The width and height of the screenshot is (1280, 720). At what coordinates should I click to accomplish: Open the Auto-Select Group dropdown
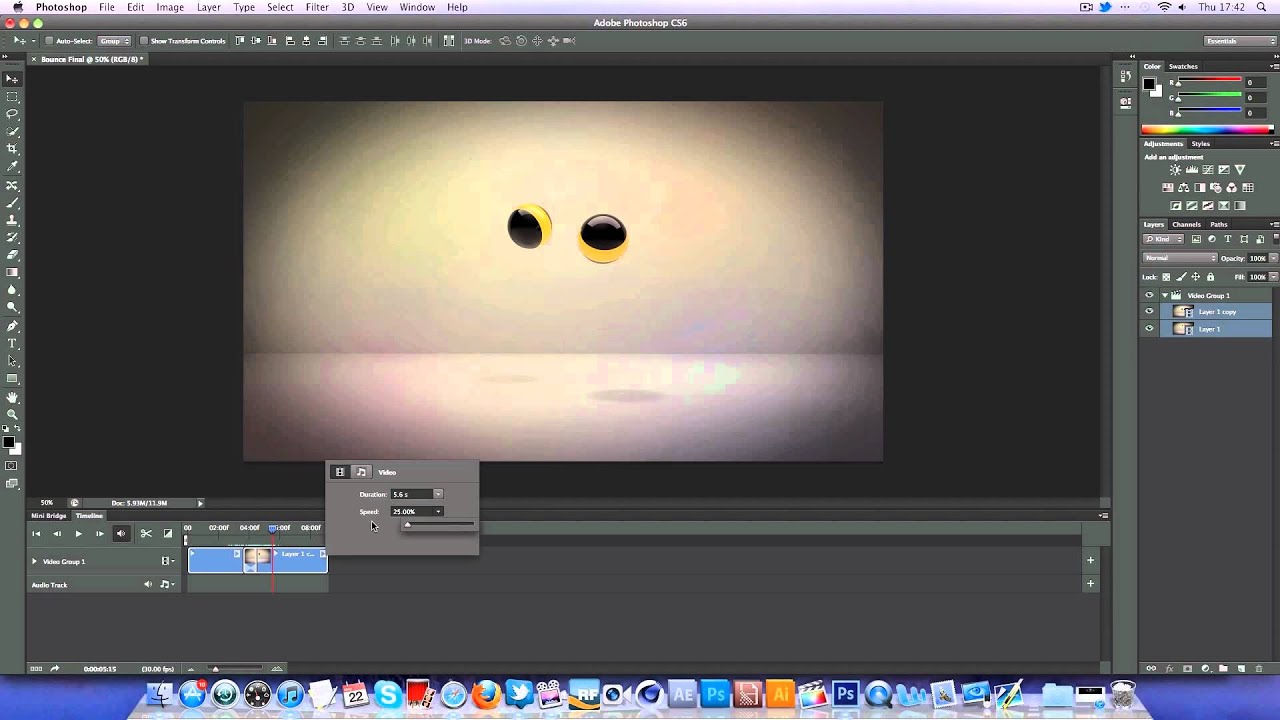pyautogui.click(x=114, y=41)
